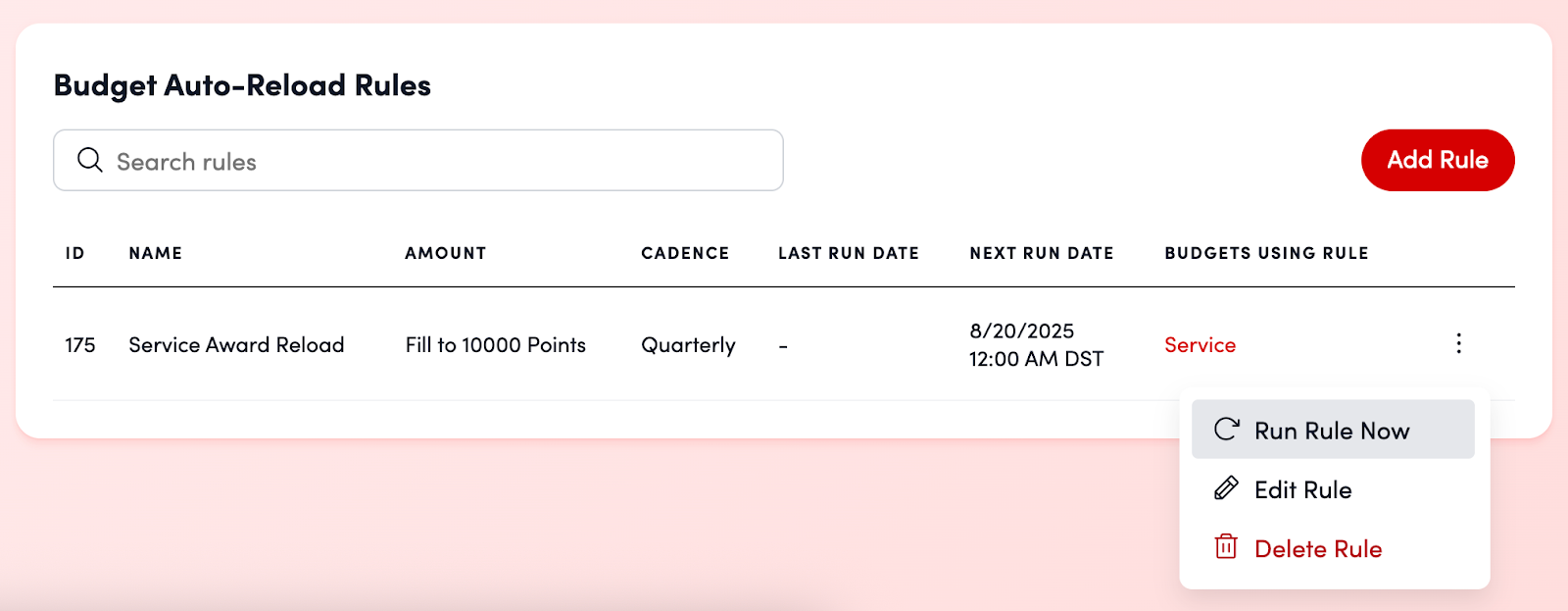Click the NAME column header
The width and height of the screenshot is (1568, 611).
156,253
